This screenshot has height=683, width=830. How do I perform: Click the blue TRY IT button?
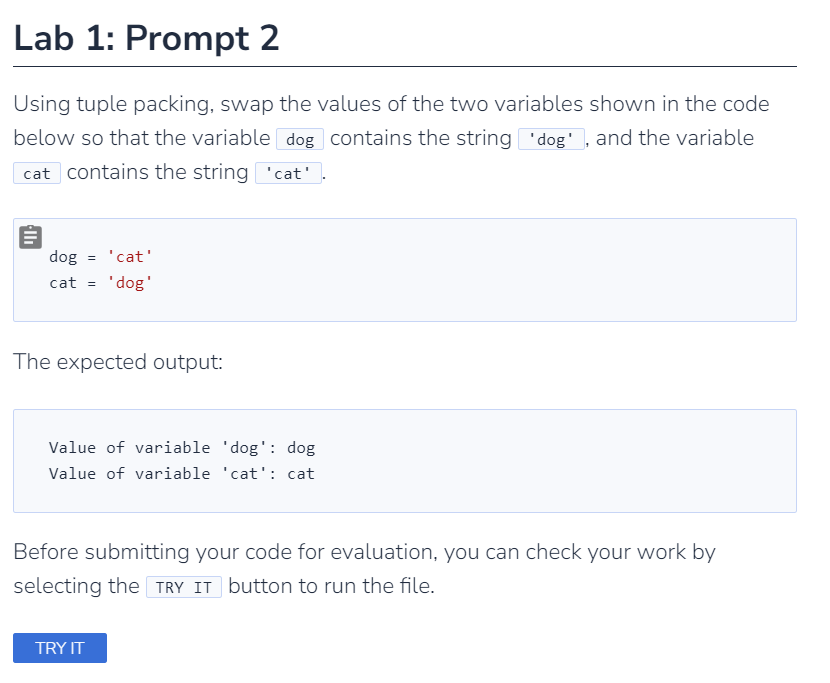(60, 648)
